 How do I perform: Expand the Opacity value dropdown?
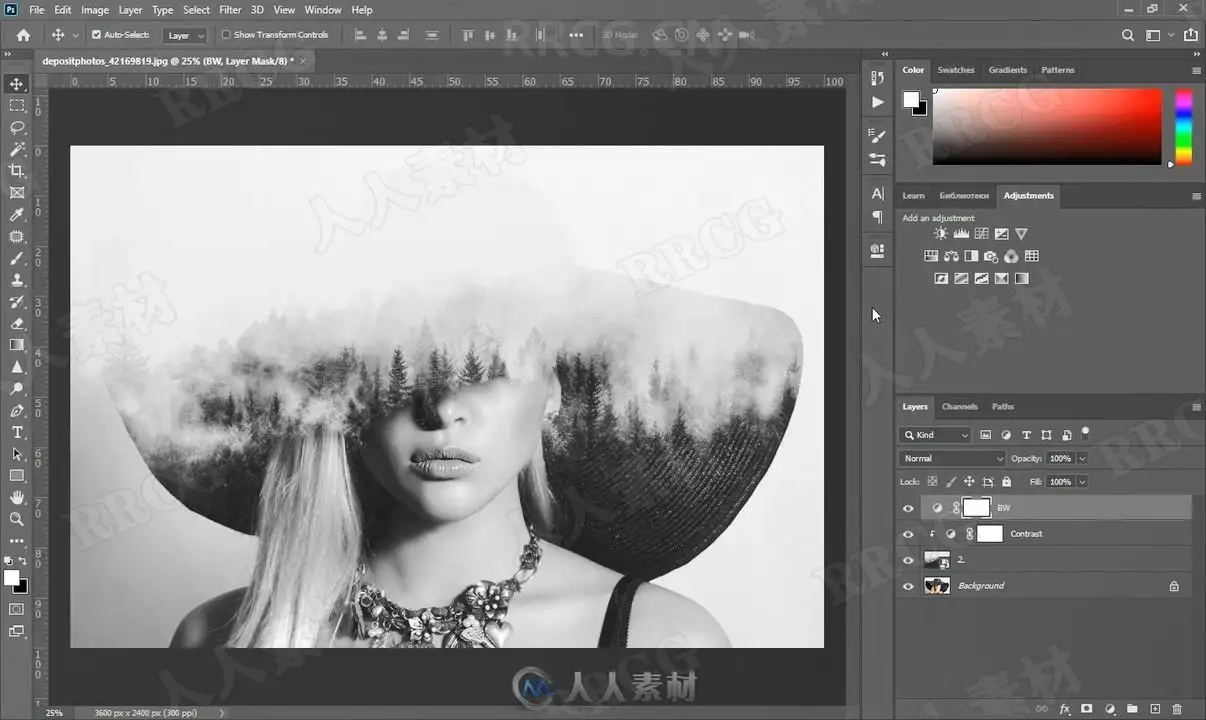[x=1082, y=458]
